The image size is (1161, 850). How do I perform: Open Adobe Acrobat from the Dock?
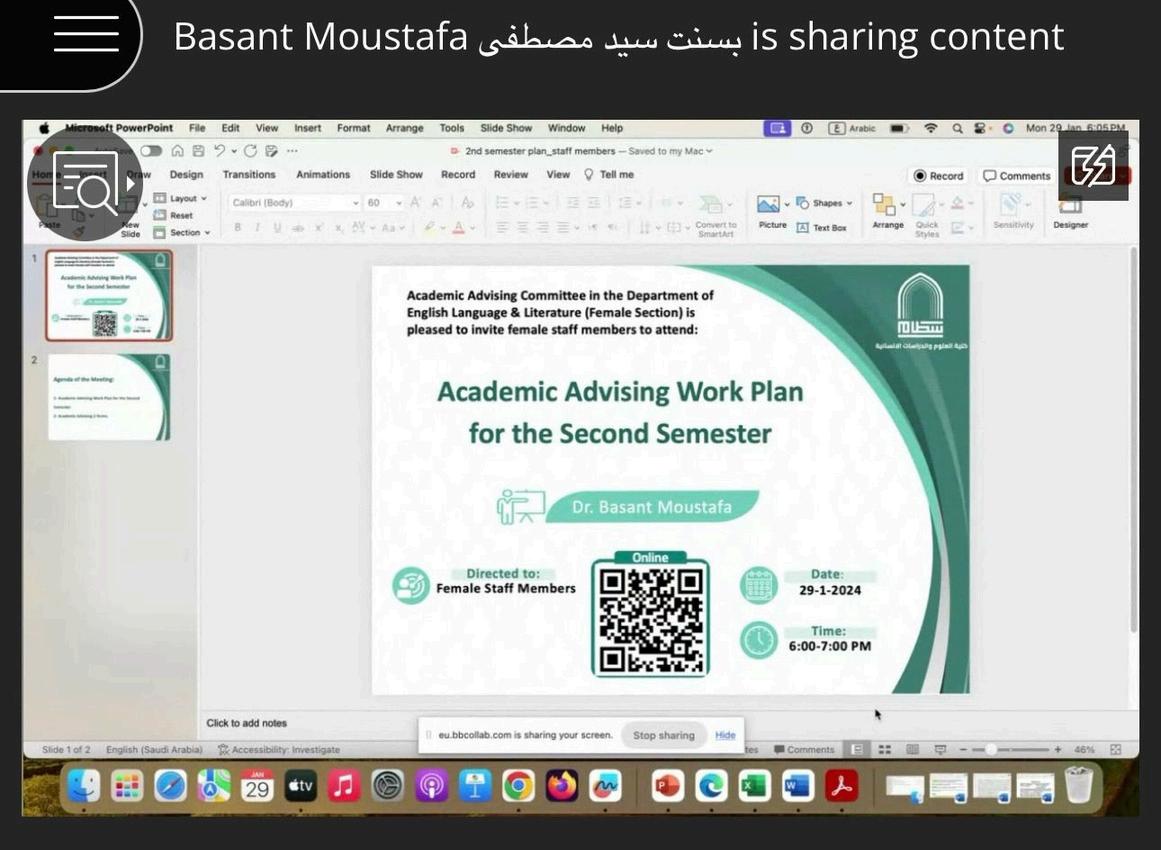point(841,786)
